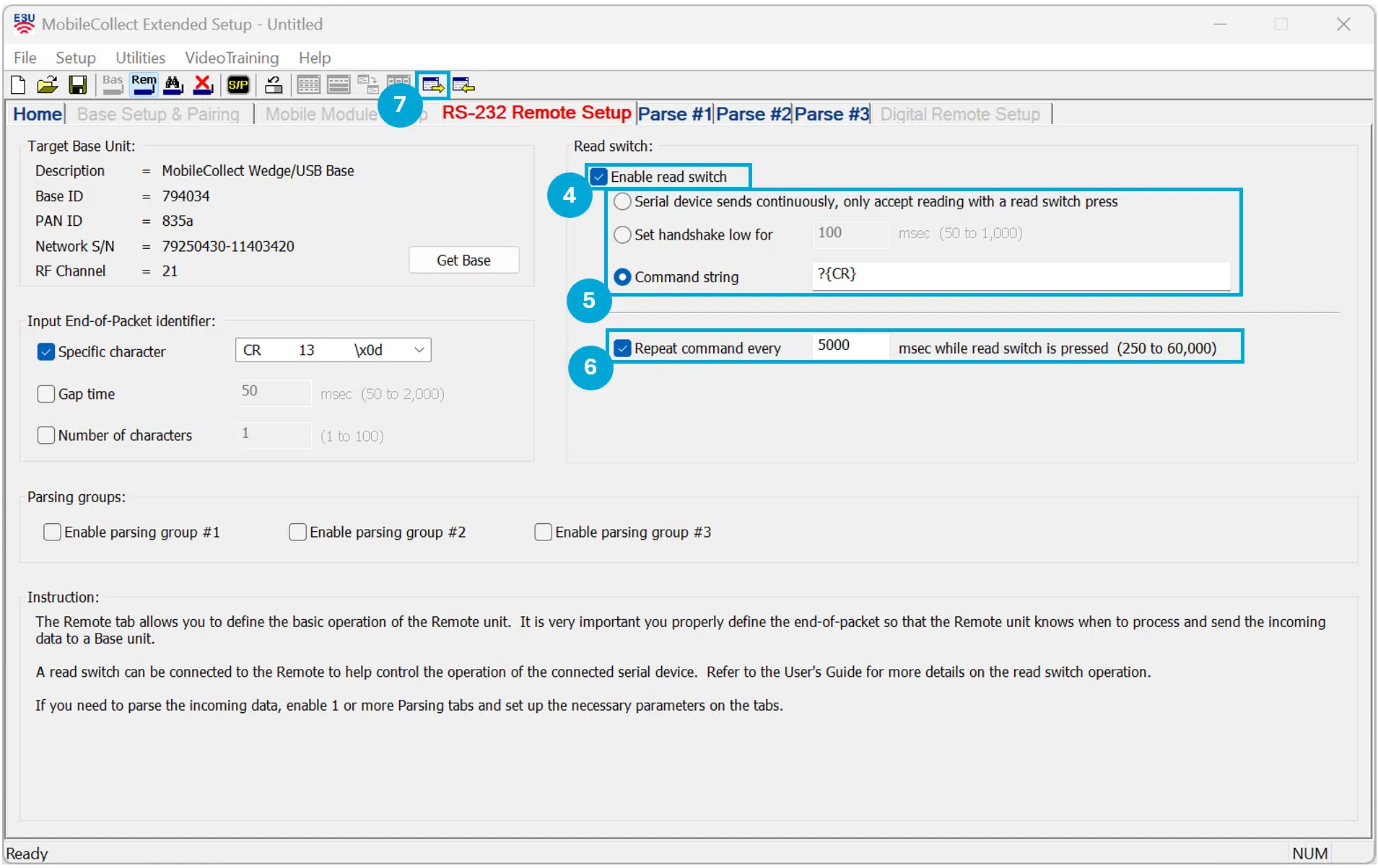
Task: Switch to the Parse #3 tab
Action: [x=832, y=114]
